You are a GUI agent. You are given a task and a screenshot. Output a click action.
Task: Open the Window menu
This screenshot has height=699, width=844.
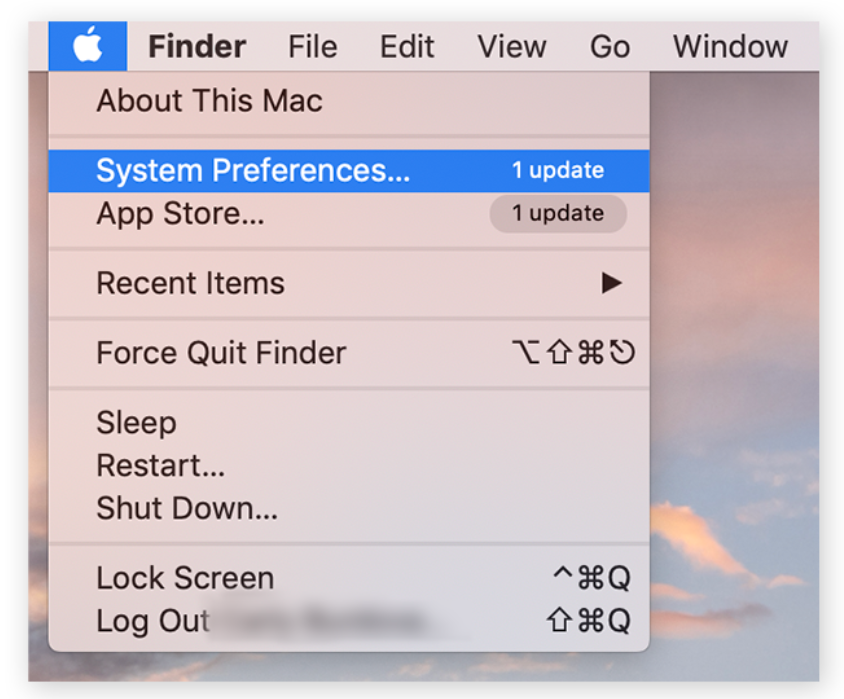[x=730, y=46]
